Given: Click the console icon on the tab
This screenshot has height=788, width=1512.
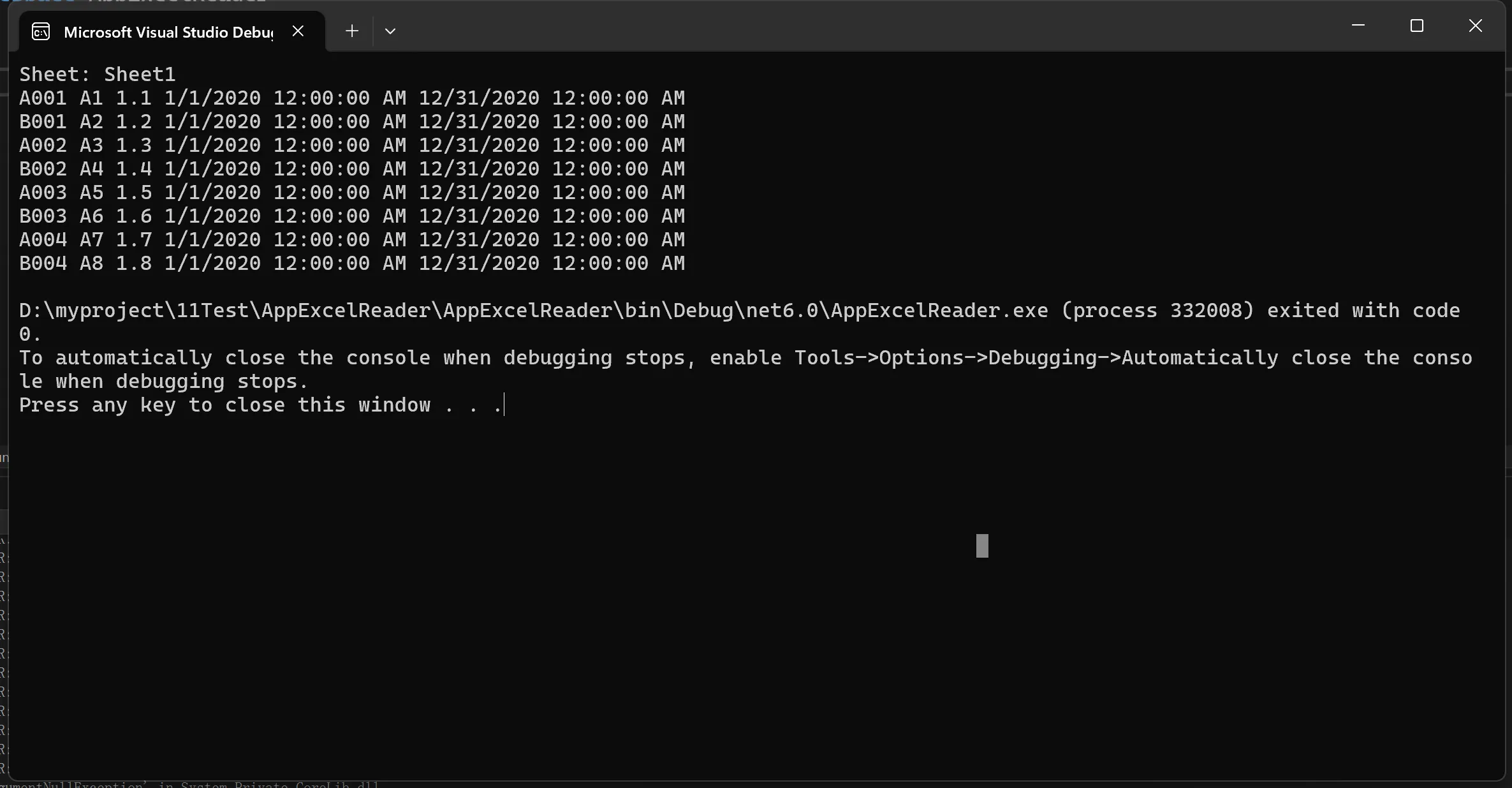Looking at the screenshot, I should (41, 31).
